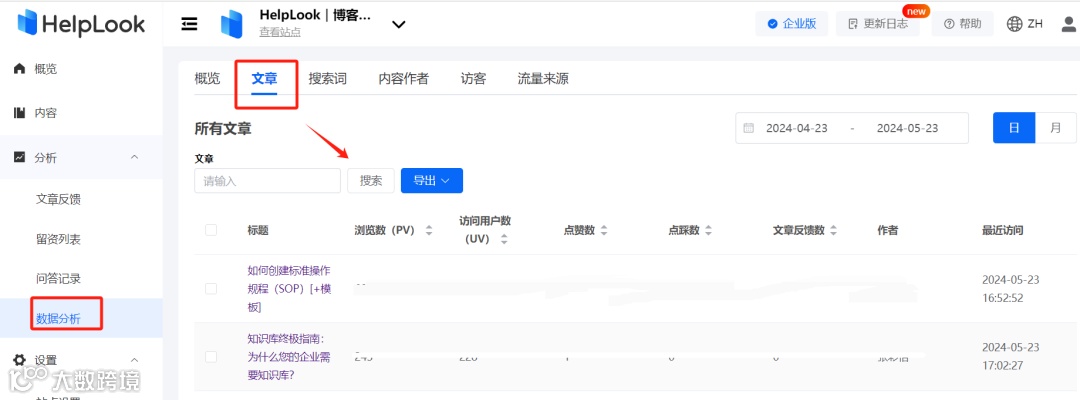1080x400 pixels.
Task: Switch to the 访客 tab
Action: click(473, 78)
